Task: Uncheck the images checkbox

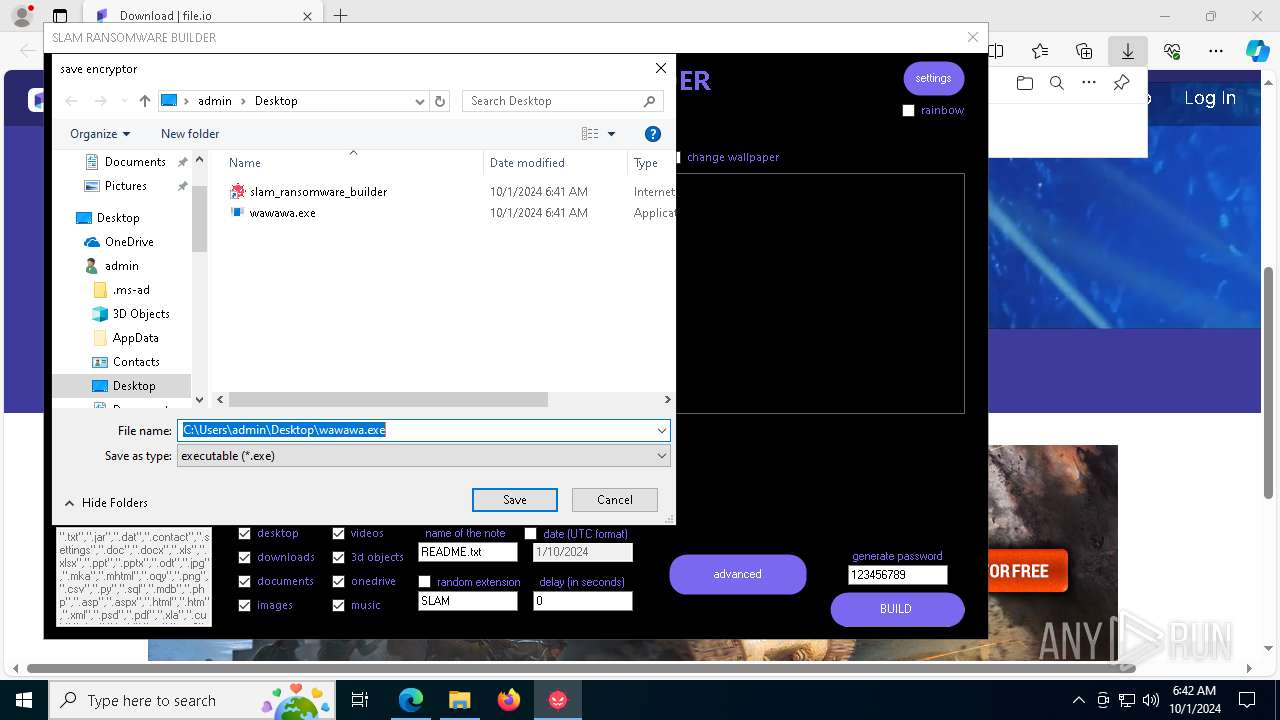Action: 244,606
